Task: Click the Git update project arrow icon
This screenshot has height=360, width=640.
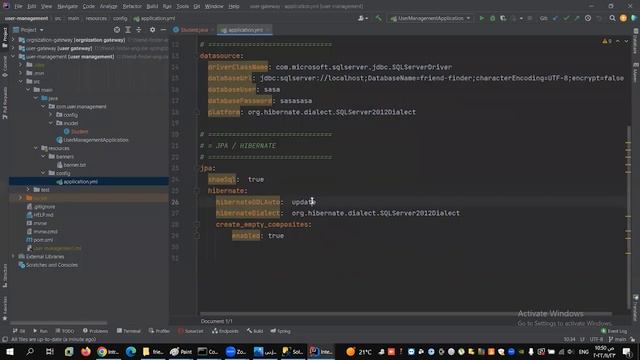Action: tap(556, 18)
